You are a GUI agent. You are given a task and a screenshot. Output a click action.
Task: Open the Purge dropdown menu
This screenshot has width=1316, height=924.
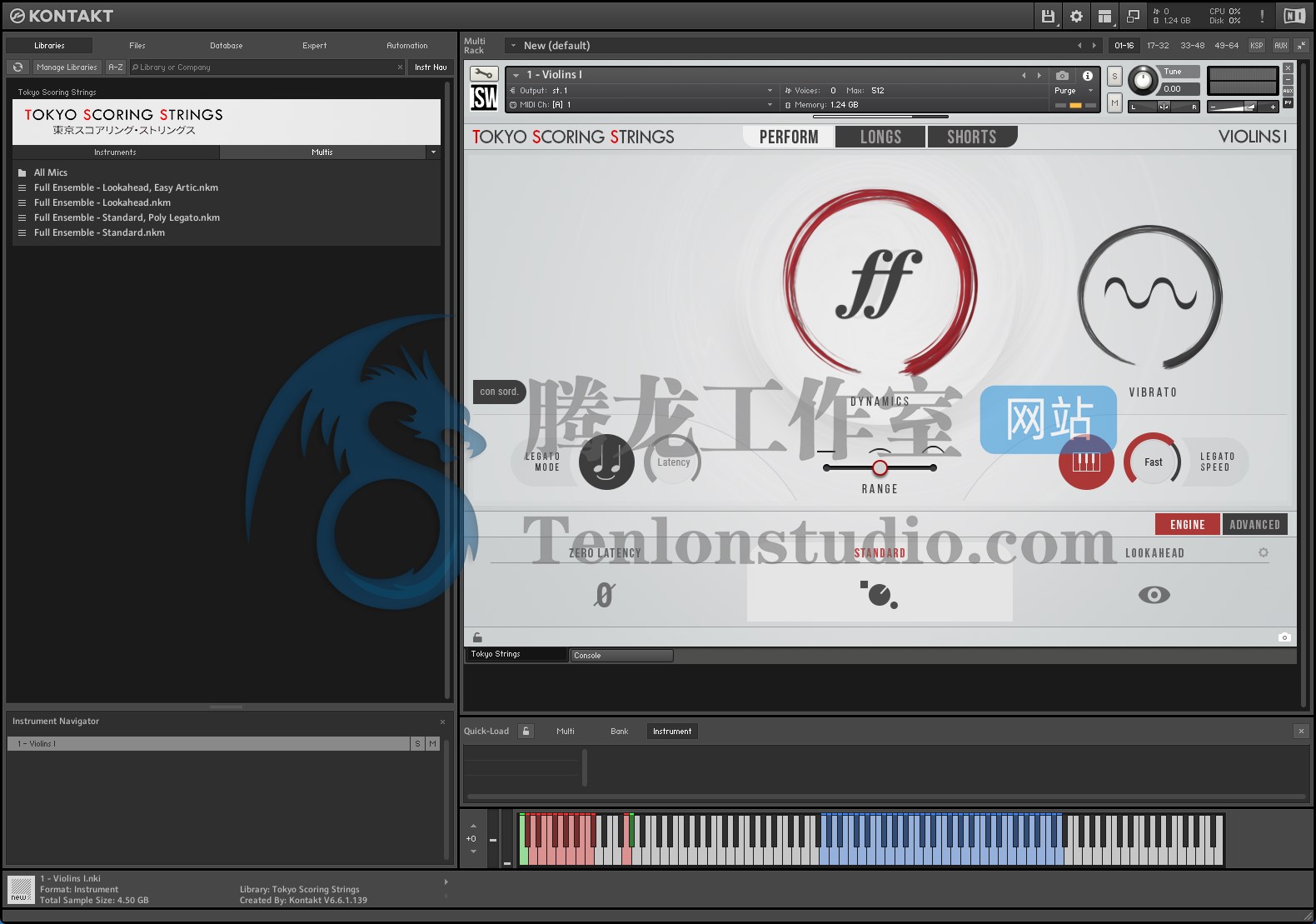pyautogui.click(x=1073, y=91)
